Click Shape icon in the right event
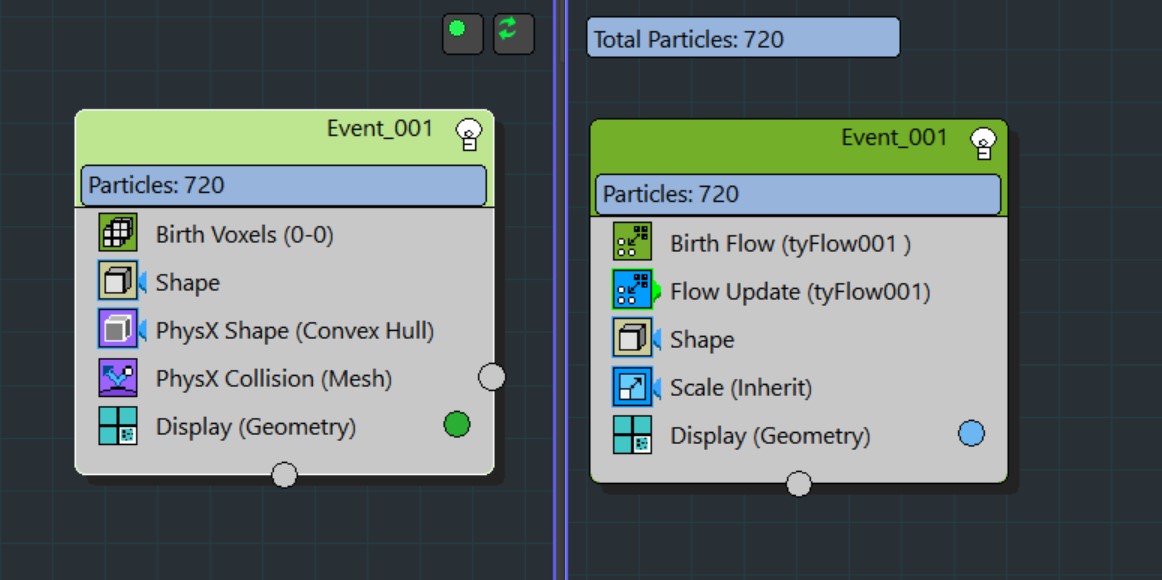 point(632,338)
